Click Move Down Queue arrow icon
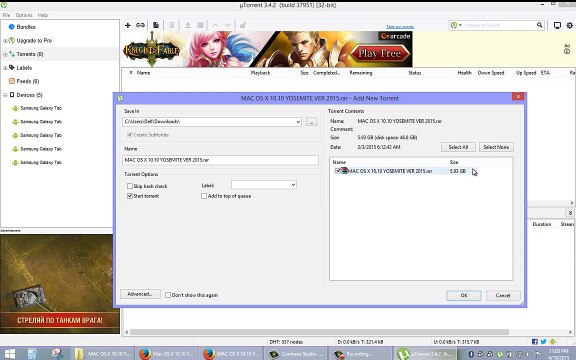The image size is (576, 360). [x=228, y=25]
